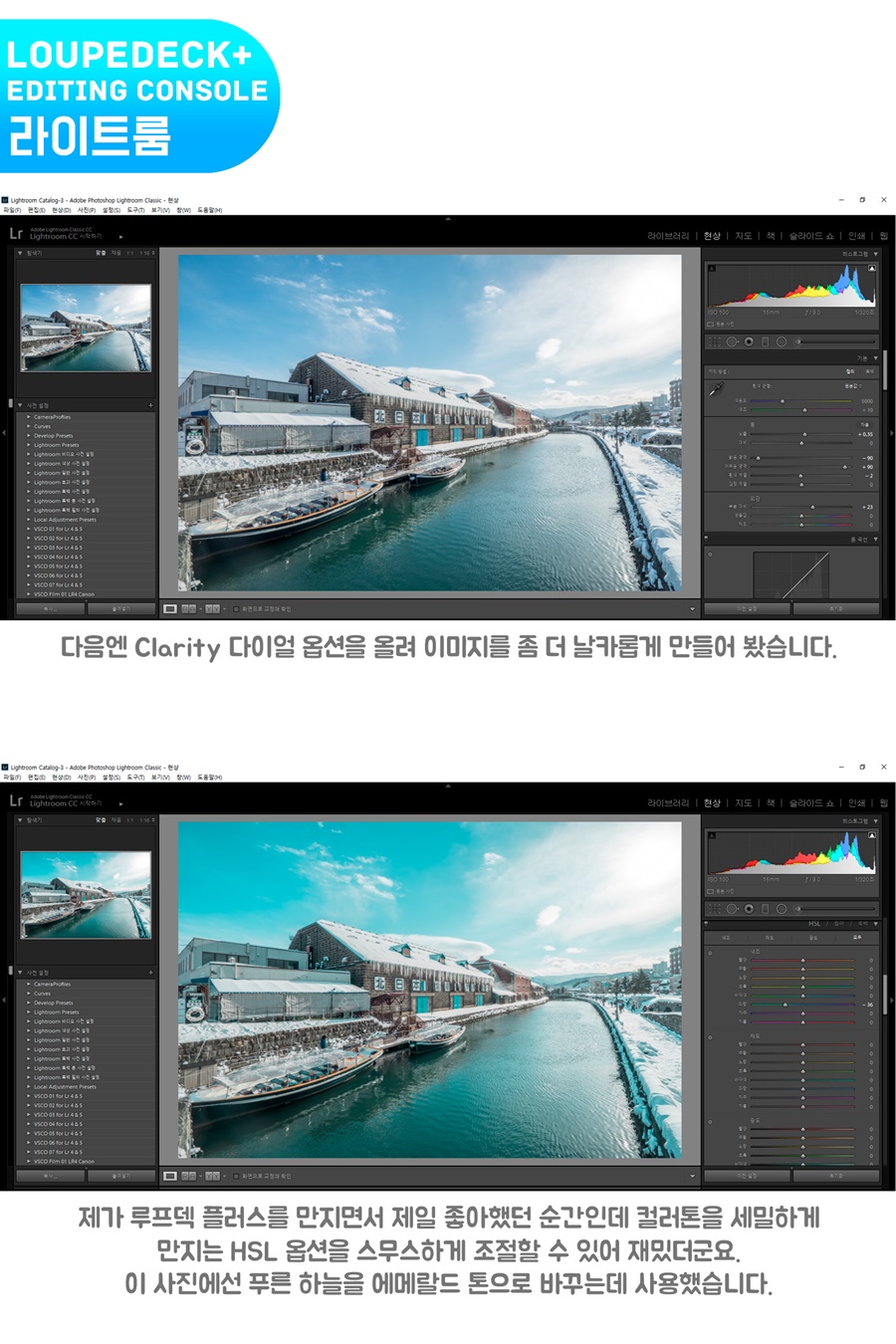This screenshot has height=1344, width=896.
Task: Toggle highlight clipping indicator, HSL window histogram
Action: [x=872, y=835]
